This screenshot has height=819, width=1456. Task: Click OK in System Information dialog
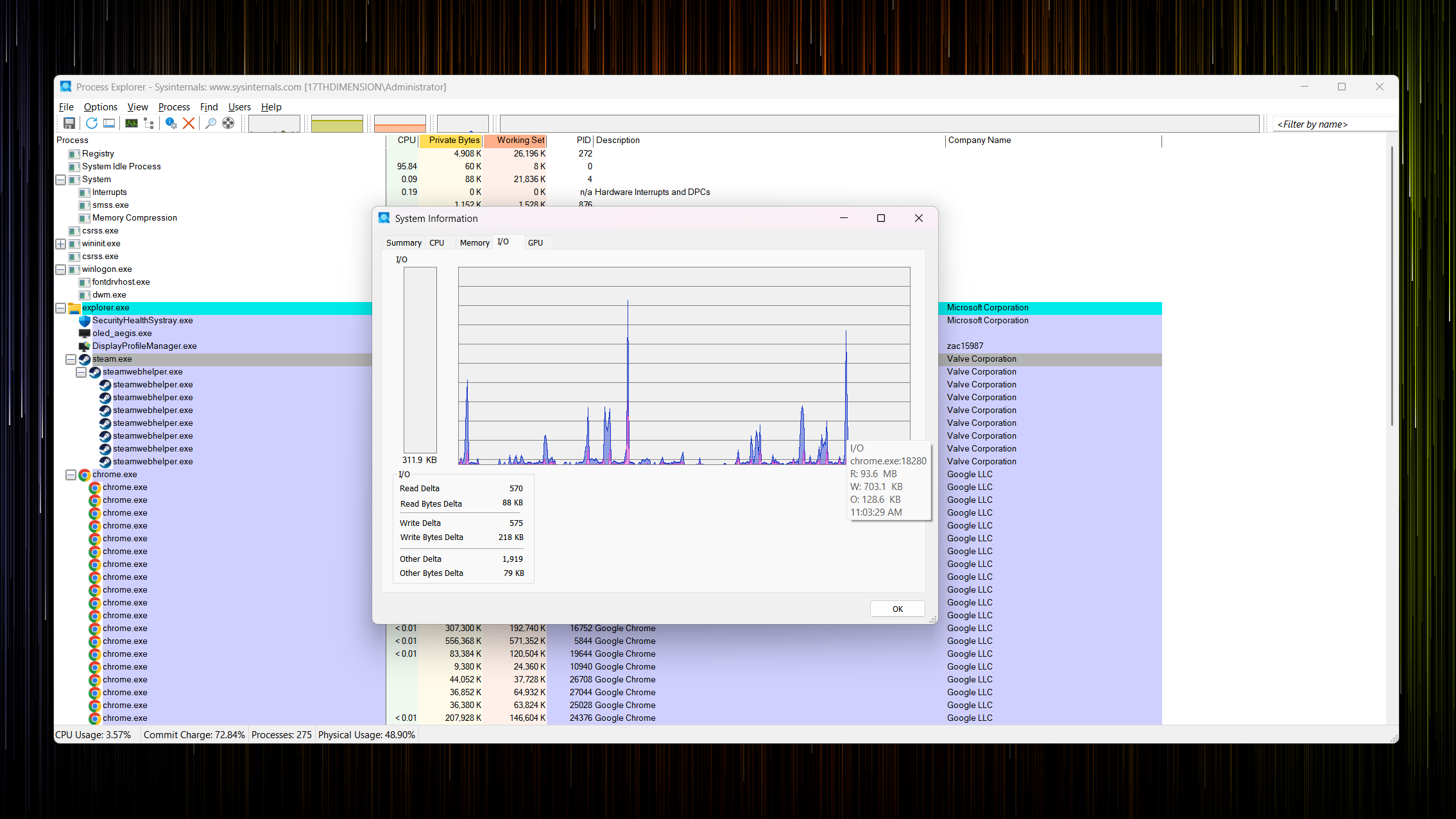[897, 609]
